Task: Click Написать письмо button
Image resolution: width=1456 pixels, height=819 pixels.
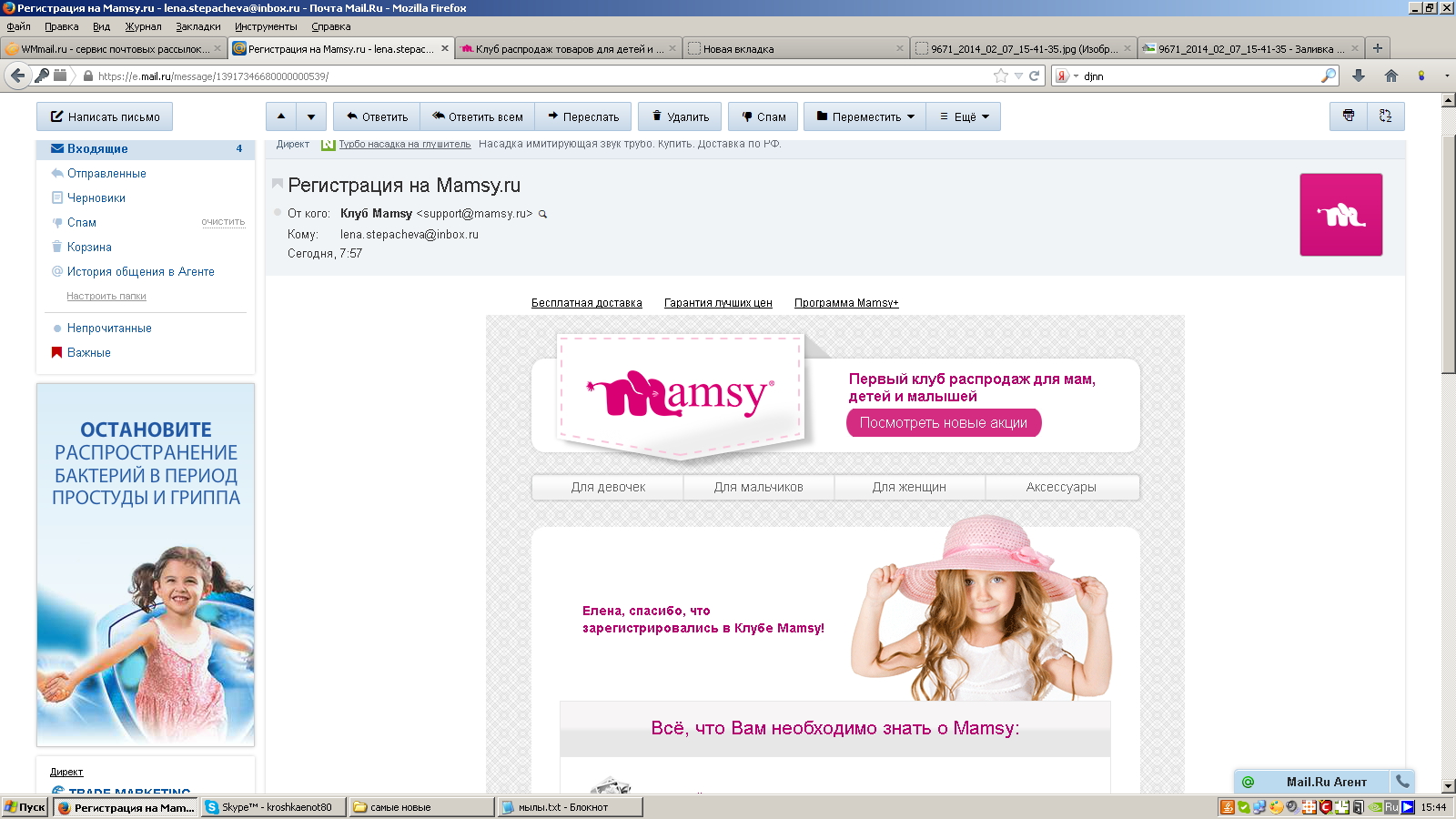Action: coord(105,116)
